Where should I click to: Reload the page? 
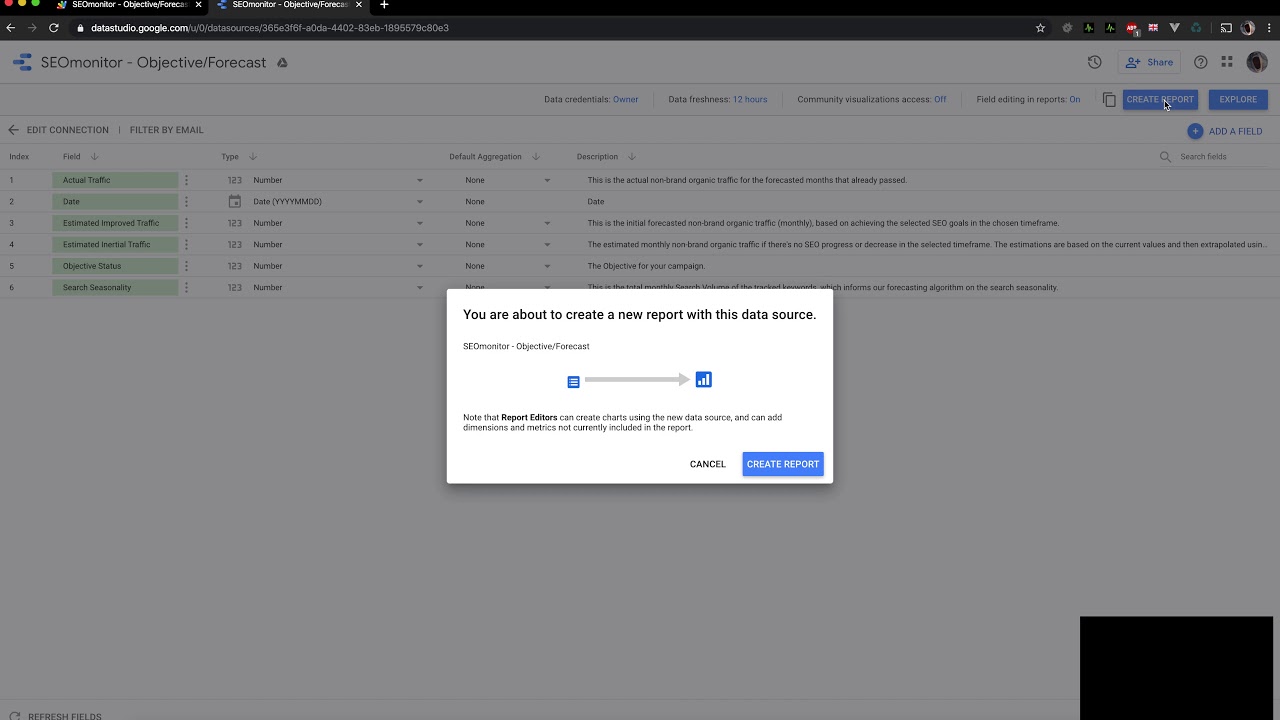pyautogui.click(x=54, y=28)
